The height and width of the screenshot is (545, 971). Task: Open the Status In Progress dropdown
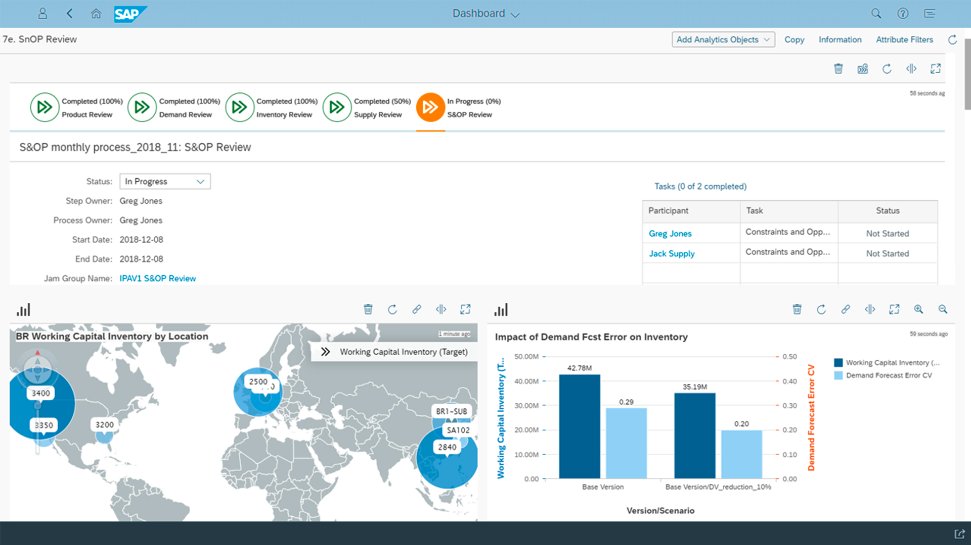pyautogui.click(x=165, y=181)
